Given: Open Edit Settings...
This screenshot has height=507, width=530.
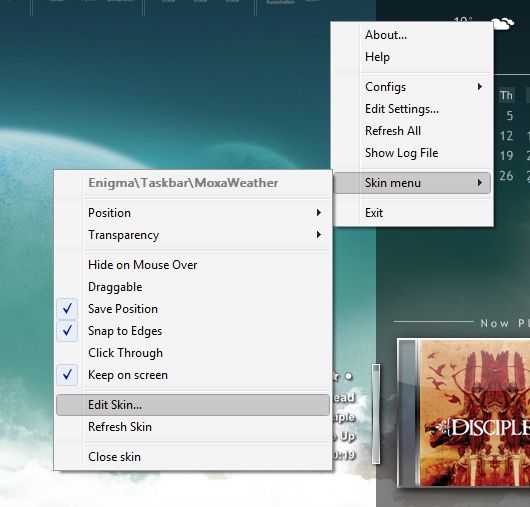Looking at the screenshot, I should coord(412,109).
